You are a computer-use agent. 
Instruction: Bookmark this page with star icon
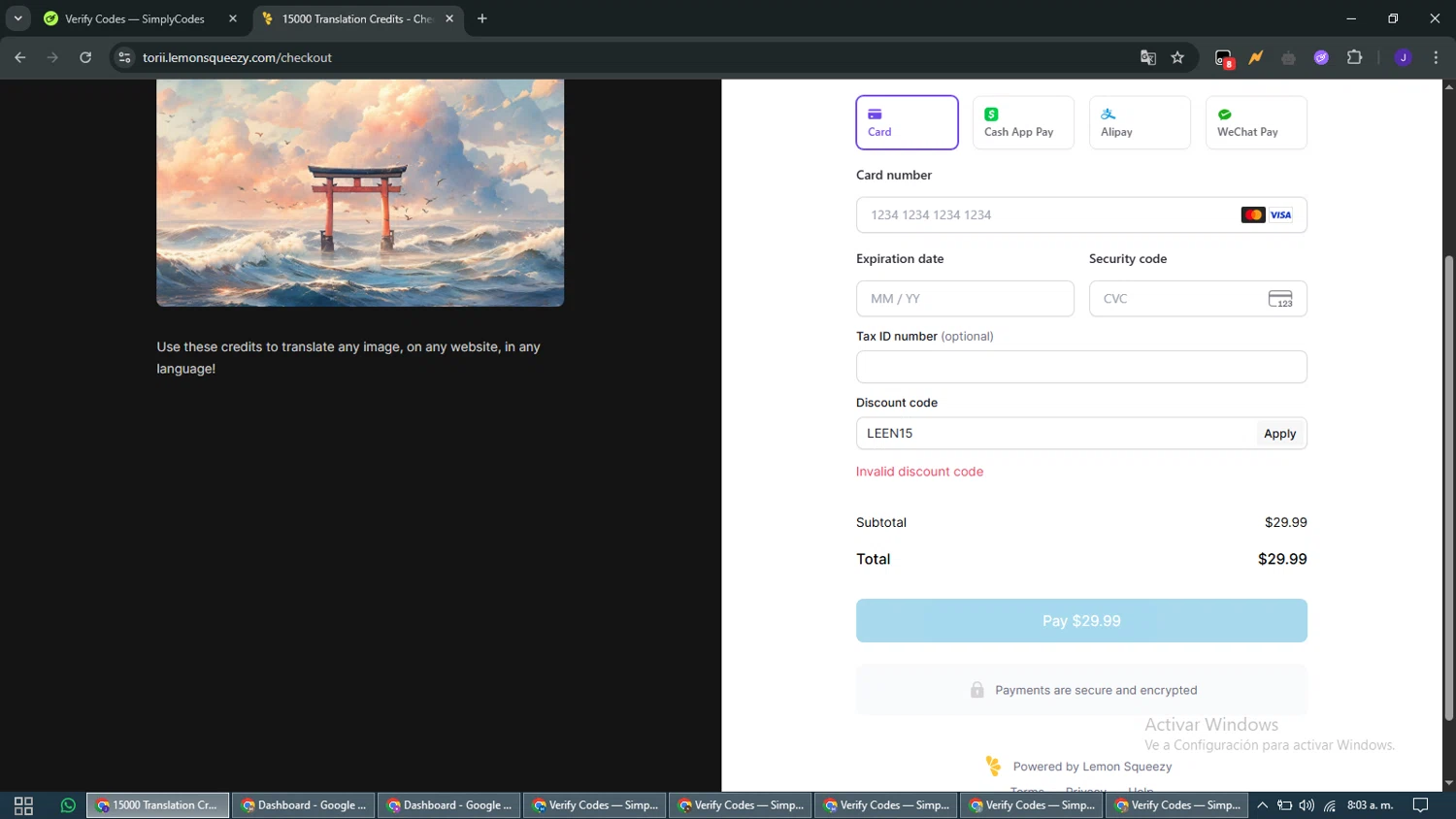click(x=1177, y=57)
